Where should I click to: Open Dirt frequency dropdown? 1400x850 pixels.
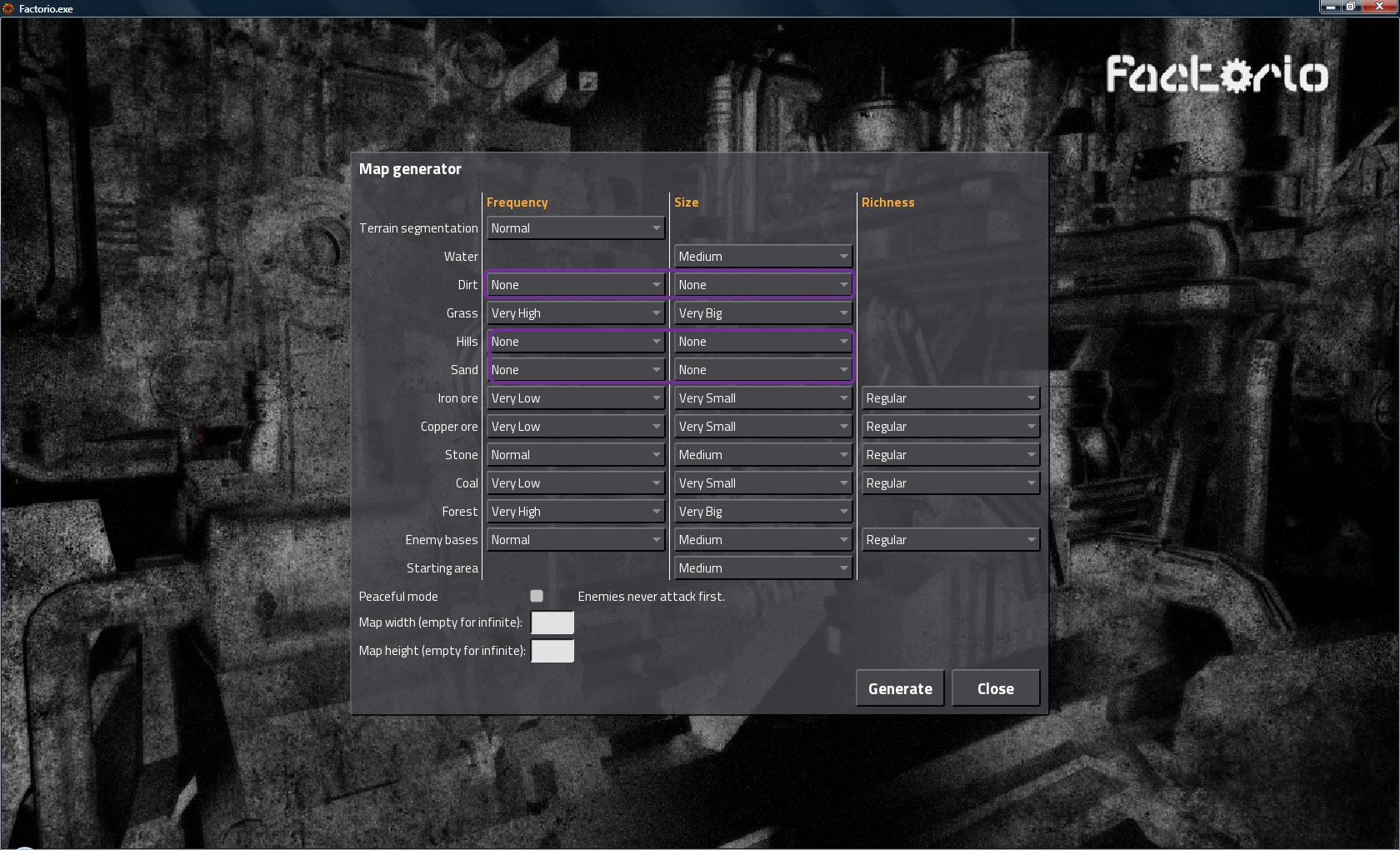576,285
